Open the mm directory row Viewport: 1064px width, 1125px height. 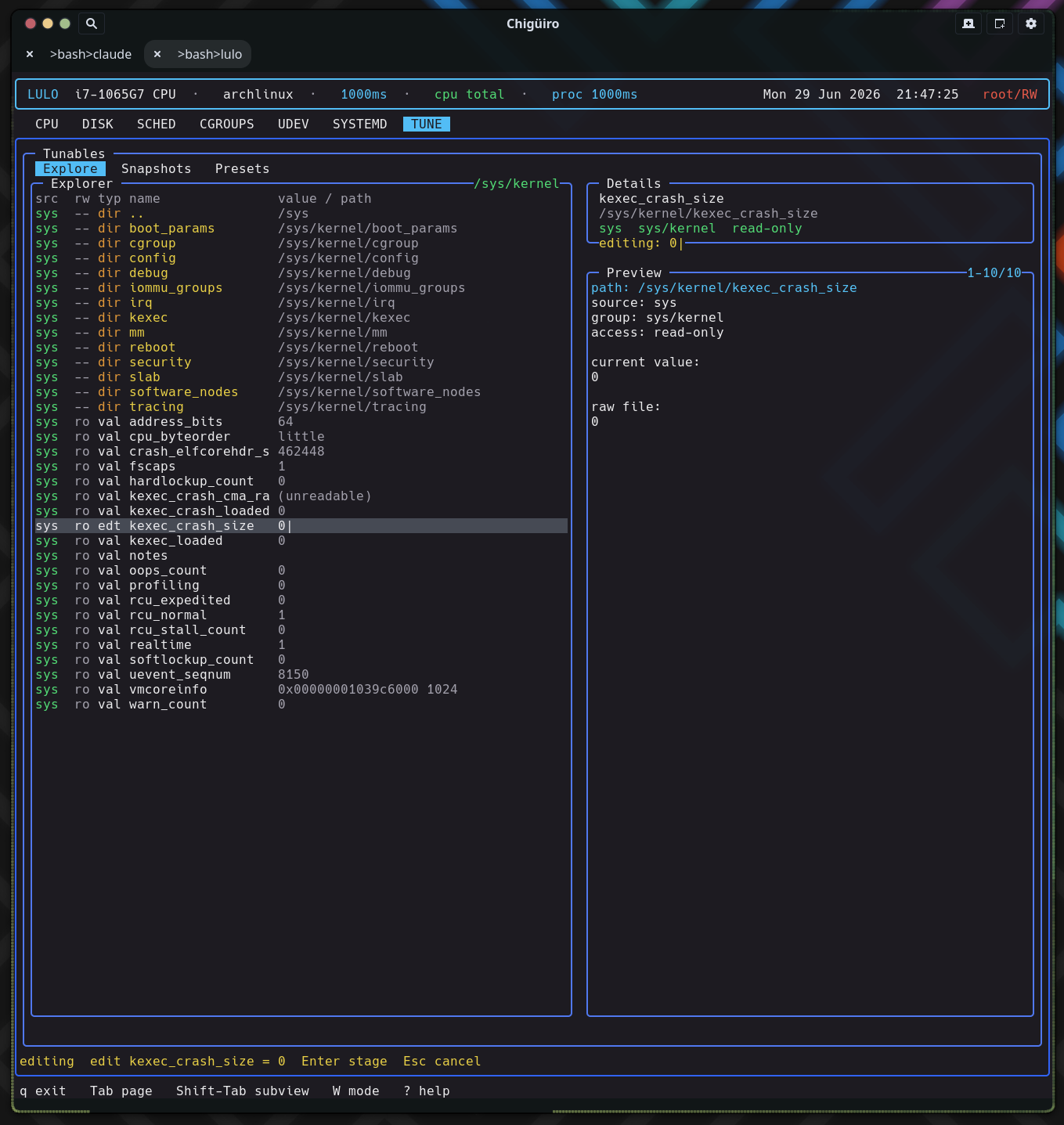[301, 333]
